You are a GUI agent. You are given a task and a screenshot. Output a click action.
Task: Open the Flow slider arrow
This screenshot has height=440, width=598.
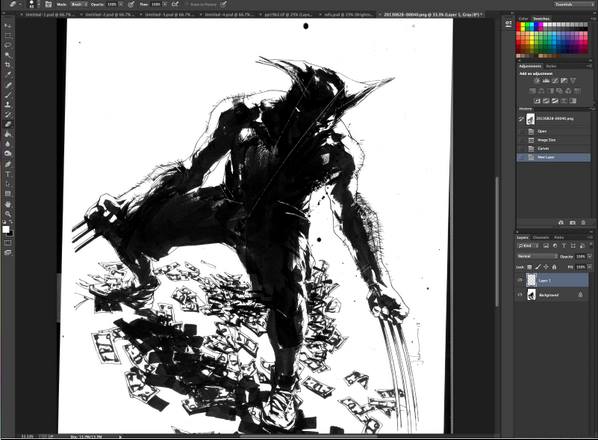click(166, 5)
